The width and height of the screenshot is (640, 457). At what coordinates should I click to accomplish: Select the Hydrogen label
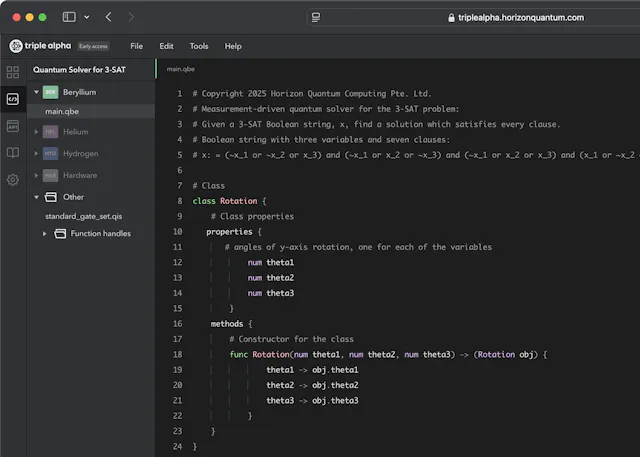pos(81,153)
